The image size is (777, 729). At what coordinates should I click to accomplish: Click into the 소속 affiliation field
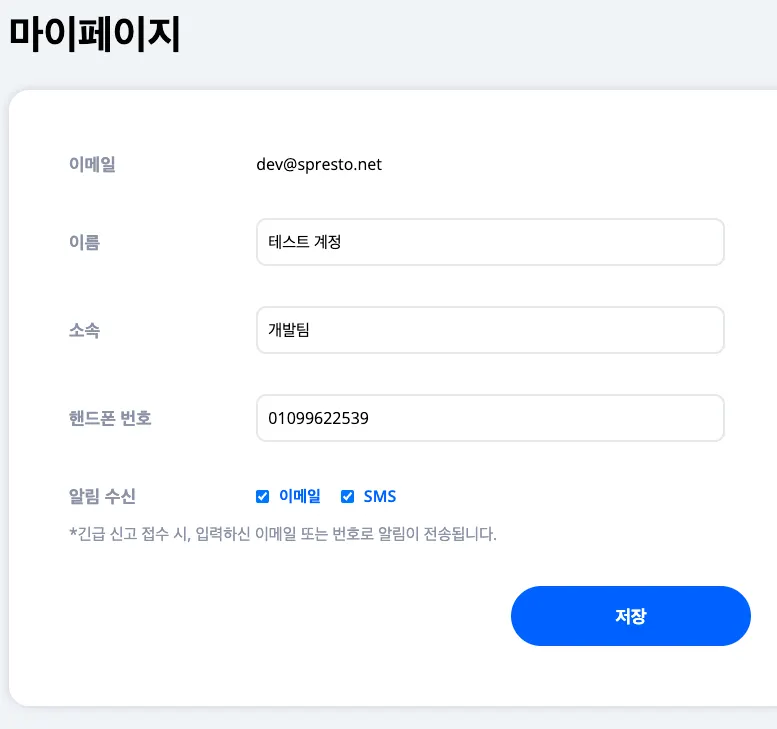pyautogui.click(x=490, y=330)
